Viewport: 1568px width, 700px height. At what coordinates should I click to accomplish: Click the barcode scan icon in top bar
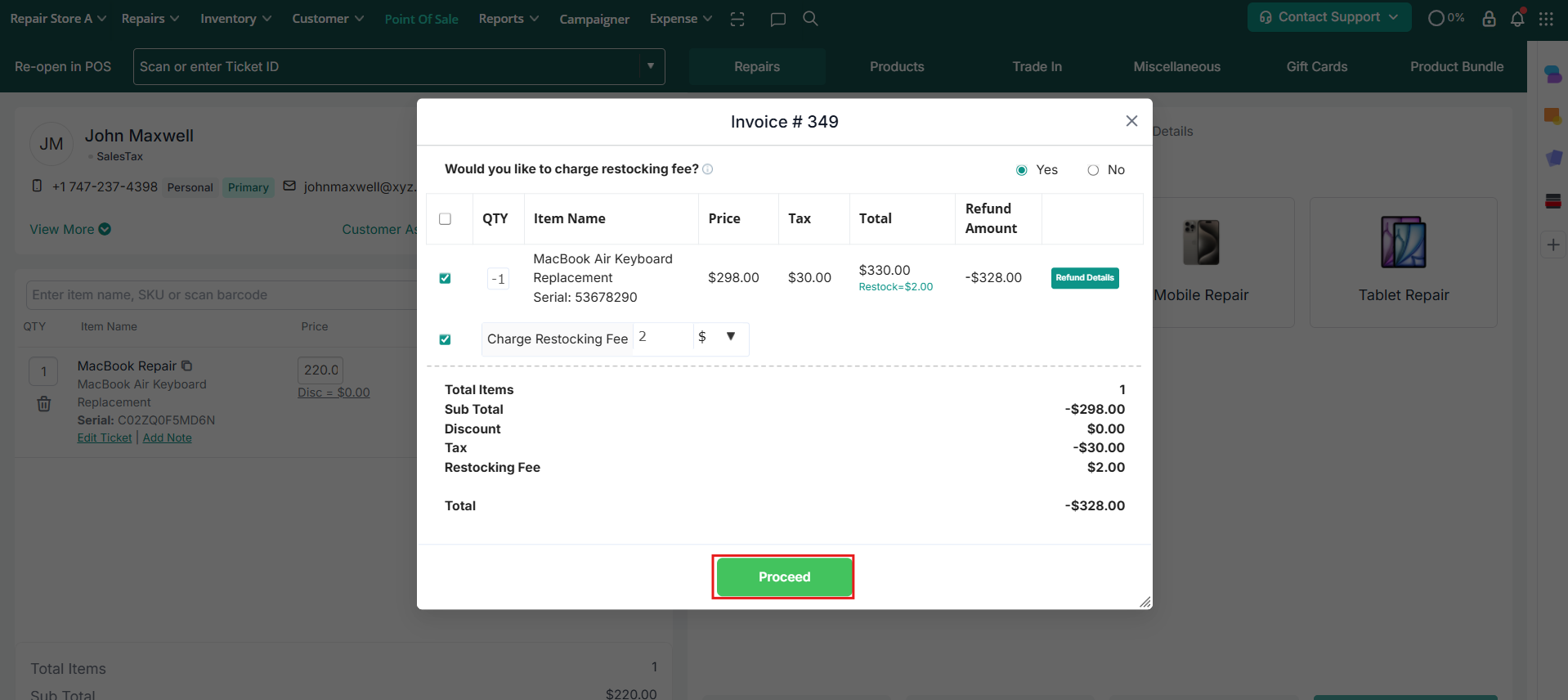[x=737, y=19]
